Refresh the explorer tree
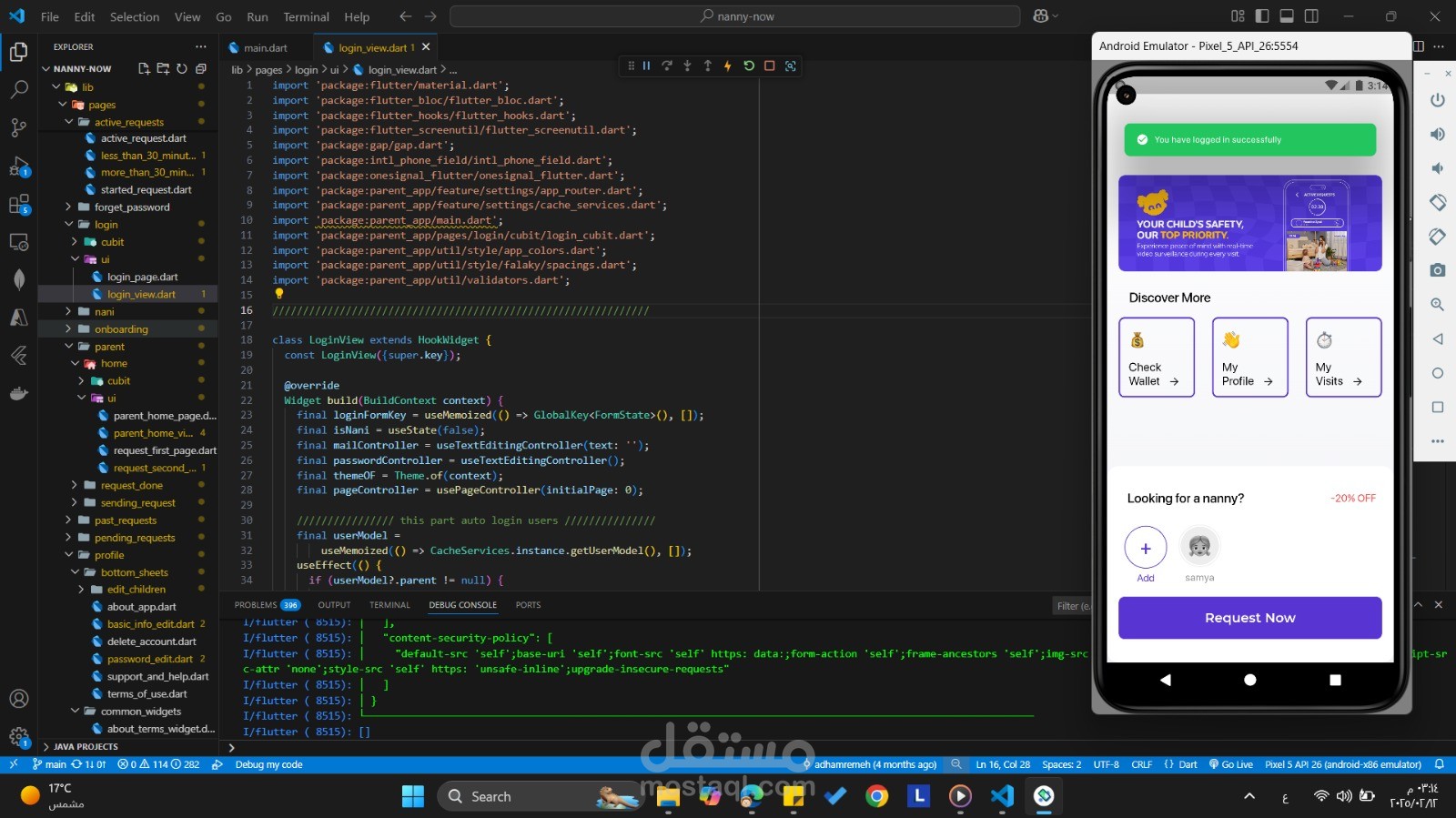This screenshot has width=1456, height=818. [182, 68]
